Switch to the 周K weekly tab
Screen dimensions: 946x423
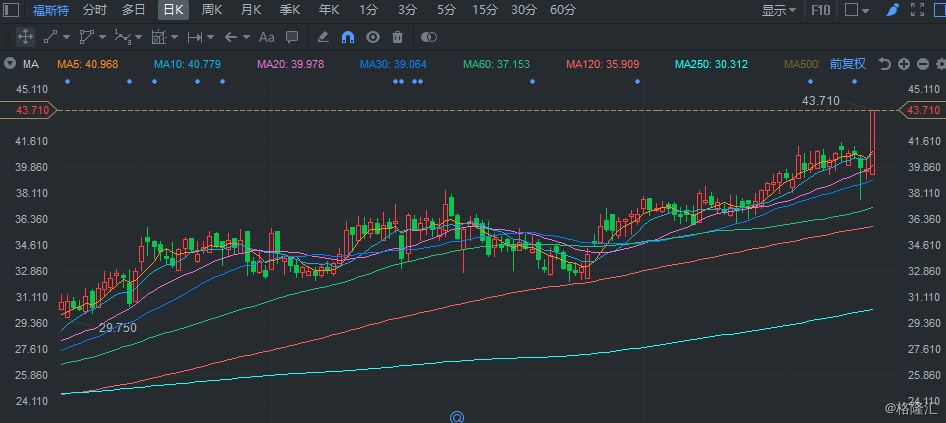[x=212, y=10]
